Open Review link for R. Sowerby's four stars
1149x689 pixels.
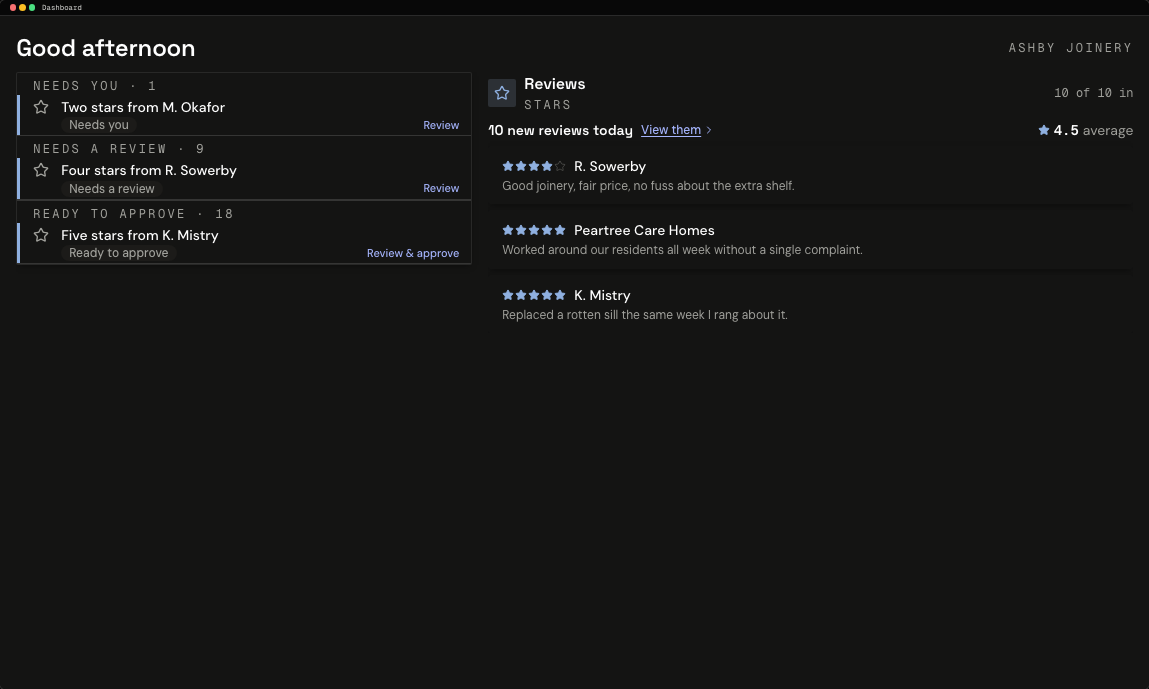tap(441, 188)
